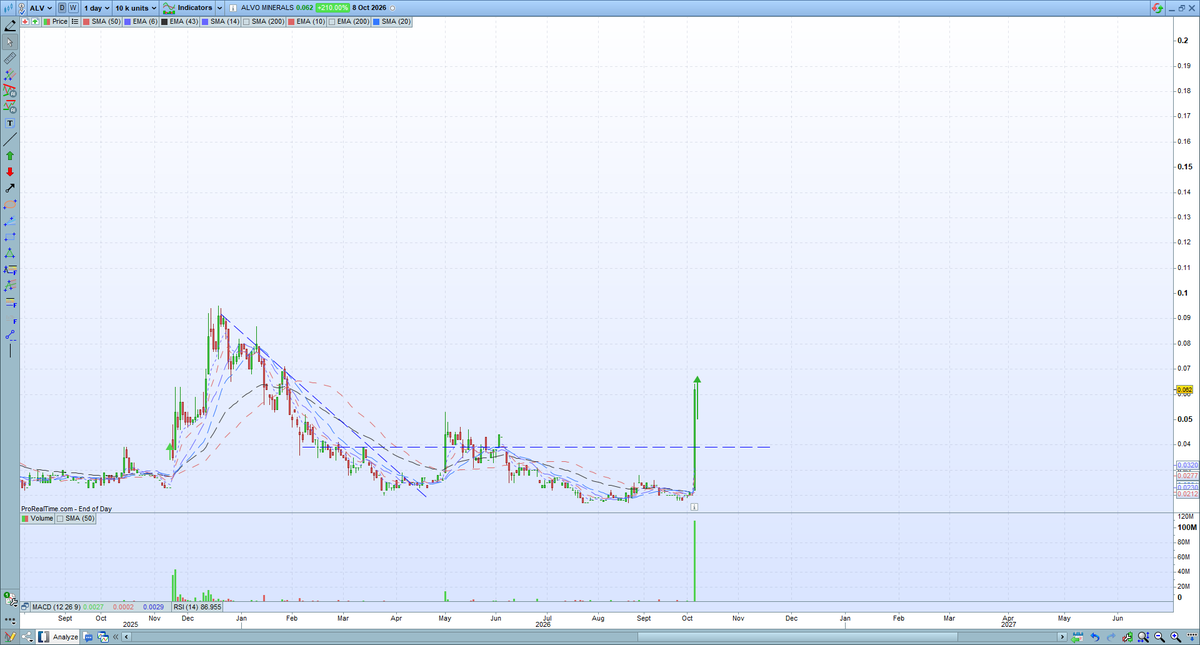Choose the ellipse drawing tool
Image resolution: width=1200 pixels, height=645 pixels.
[10, 205]
